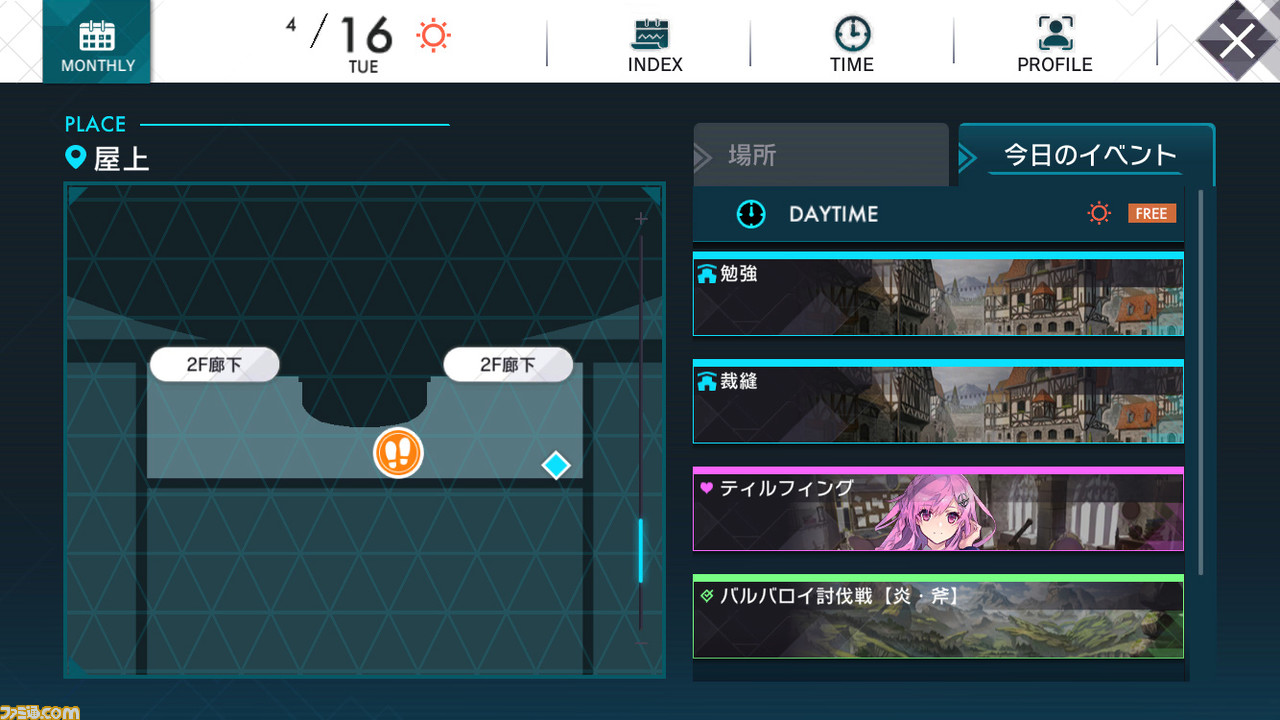Click the cyan map zoom slider handle
This screenshot has height=720, width=1280.
tap(641, 550)
